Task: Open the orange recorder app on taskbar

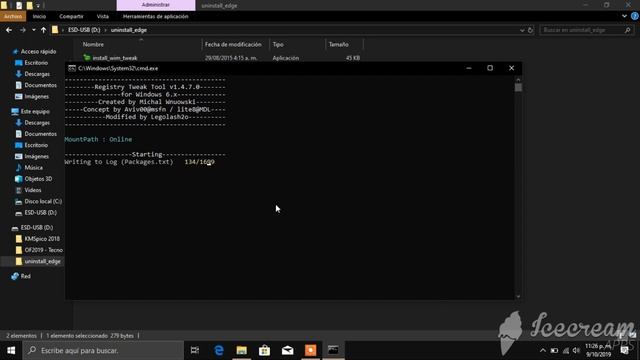Action: (x=310, y=350)
